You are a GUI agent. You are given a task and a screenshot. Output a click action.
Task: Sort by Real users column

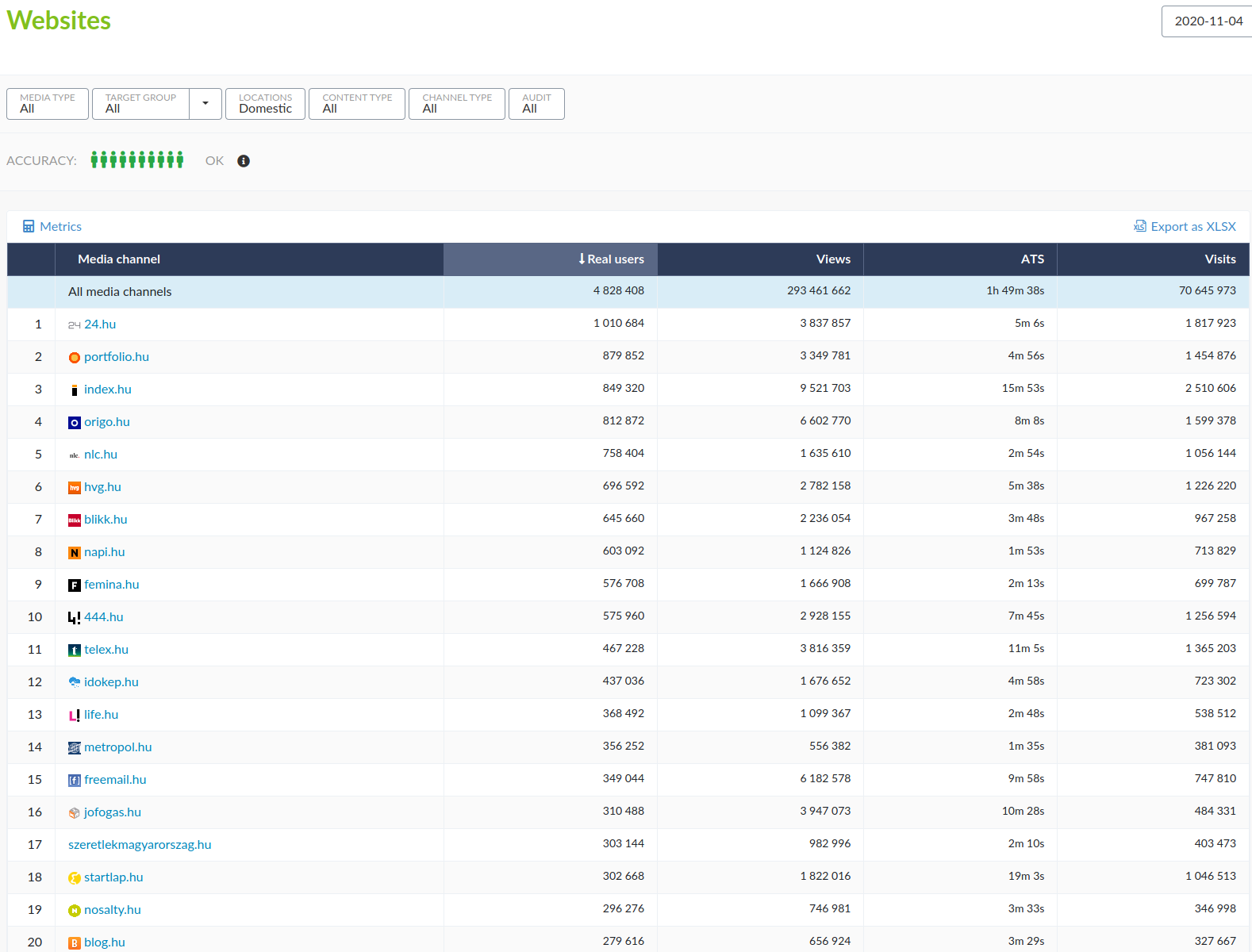click(x=551, y=259)
